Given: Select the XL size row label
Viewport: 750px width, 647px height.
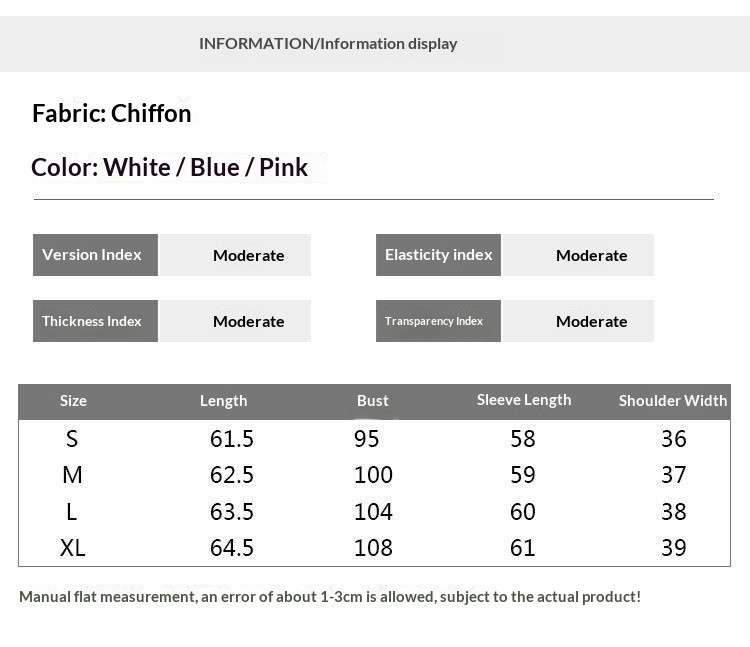Looking at the screenshot, I should point(73,547).
